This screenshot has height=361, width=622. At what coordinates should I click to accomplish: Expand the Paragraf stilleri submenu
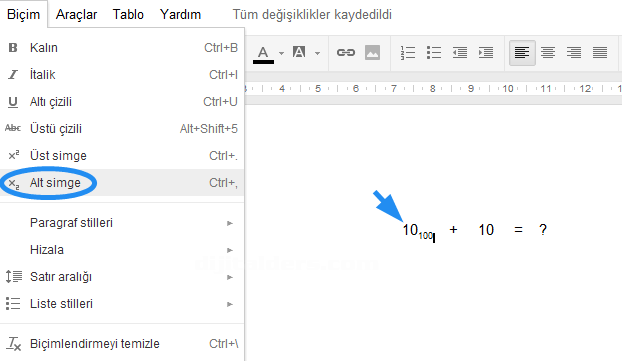122,223
